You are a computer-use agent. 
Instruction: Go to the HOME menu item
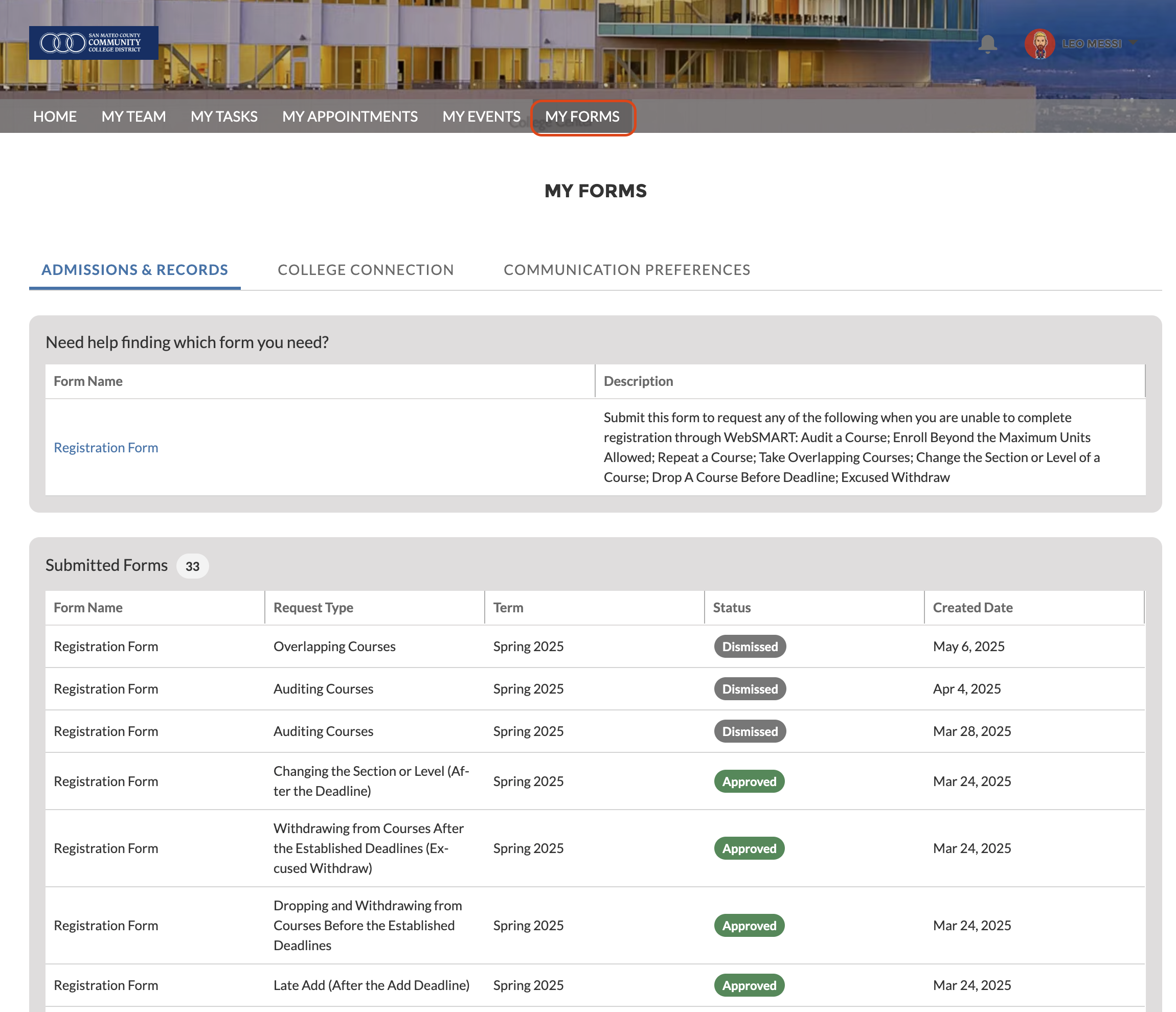click(x=55, y=117)
